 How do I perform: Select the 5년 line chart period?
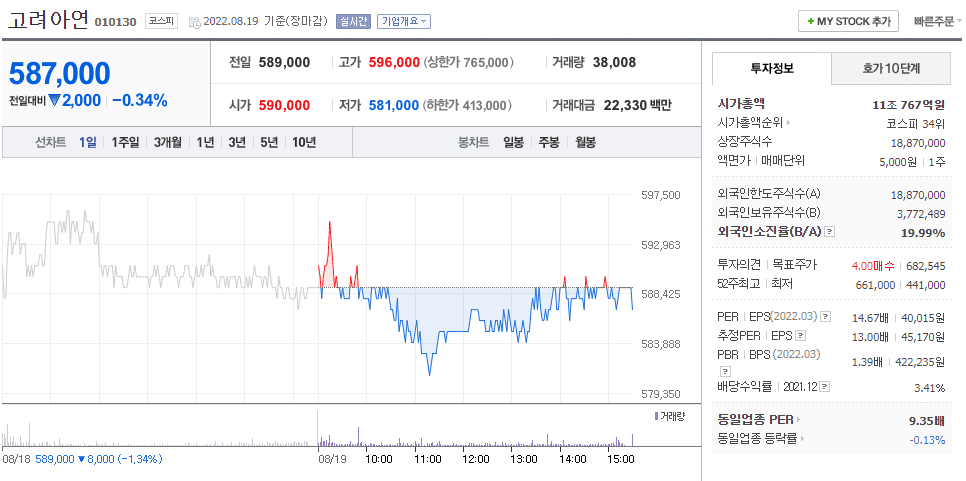[269, 142]
